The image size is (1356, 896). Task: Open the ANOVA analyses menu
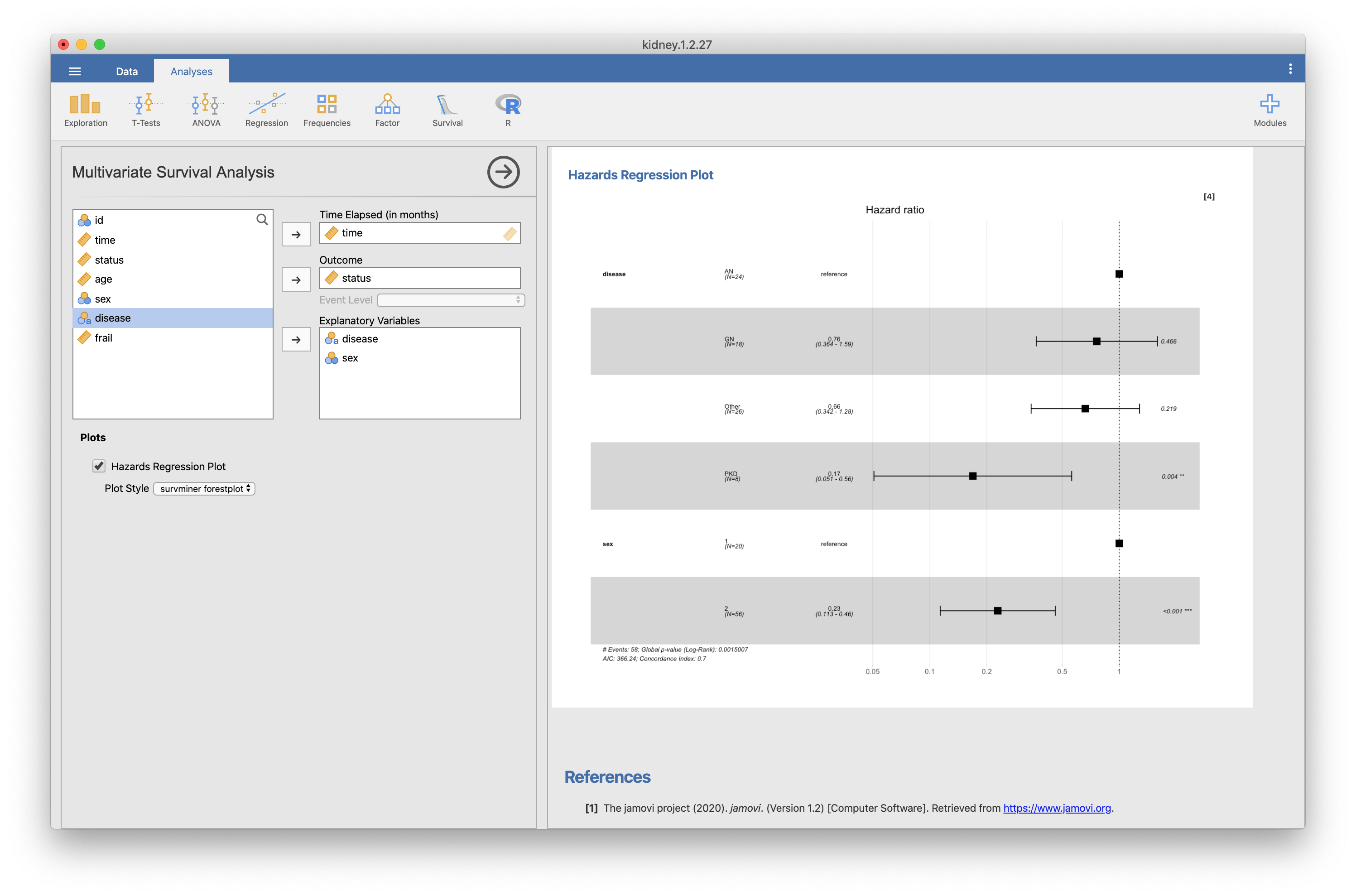tap(206, 110)
